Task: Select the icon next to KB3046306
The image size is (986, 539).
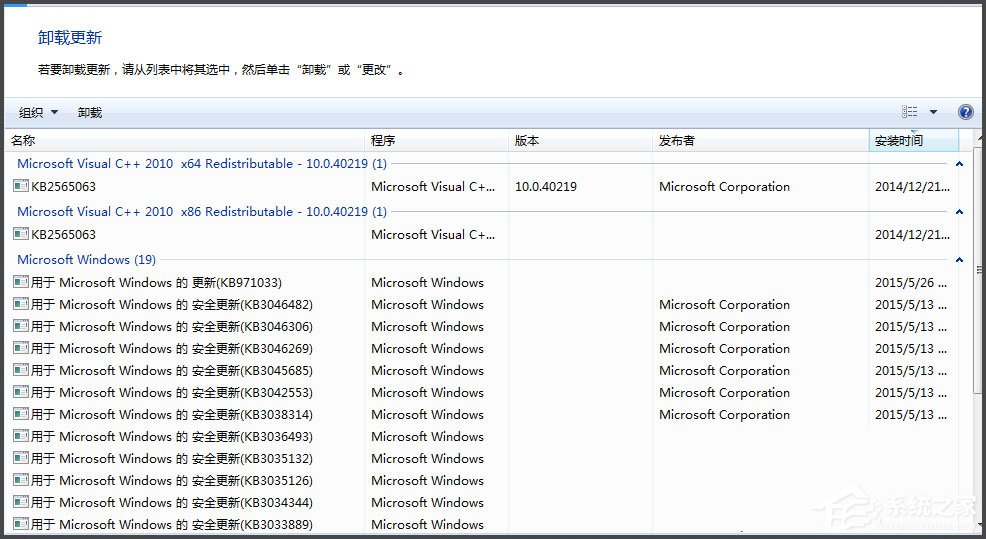Action: tap(21, 326)
